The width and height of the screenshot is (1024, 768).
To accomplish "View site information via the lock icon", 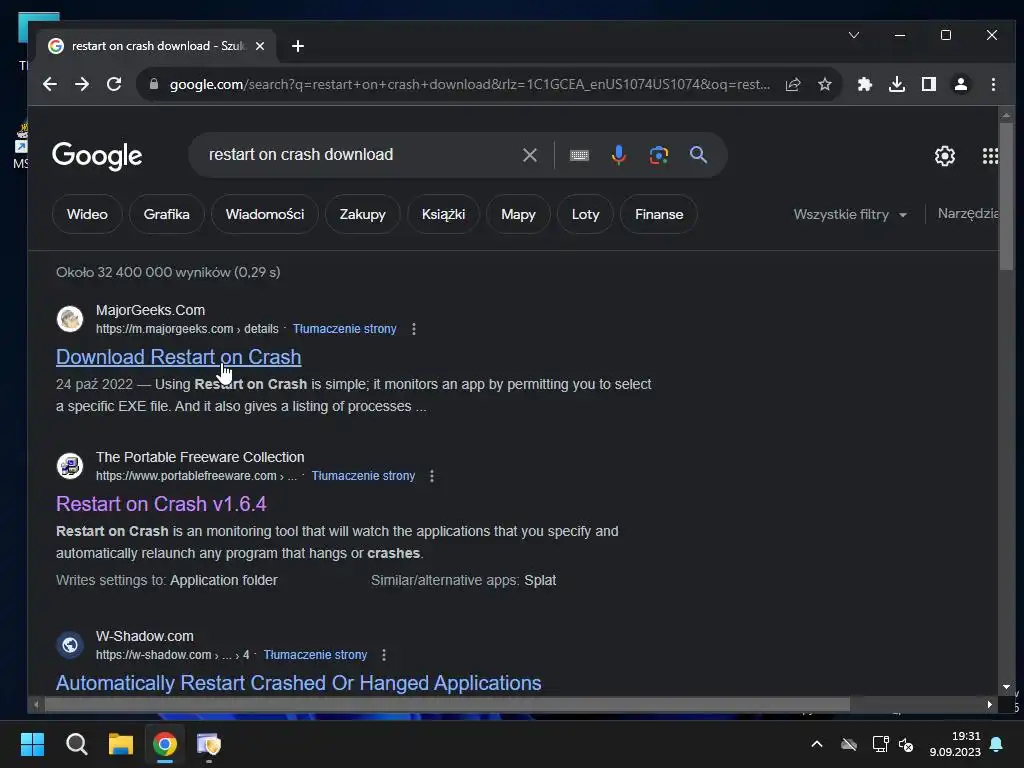I will pos(153,84).
